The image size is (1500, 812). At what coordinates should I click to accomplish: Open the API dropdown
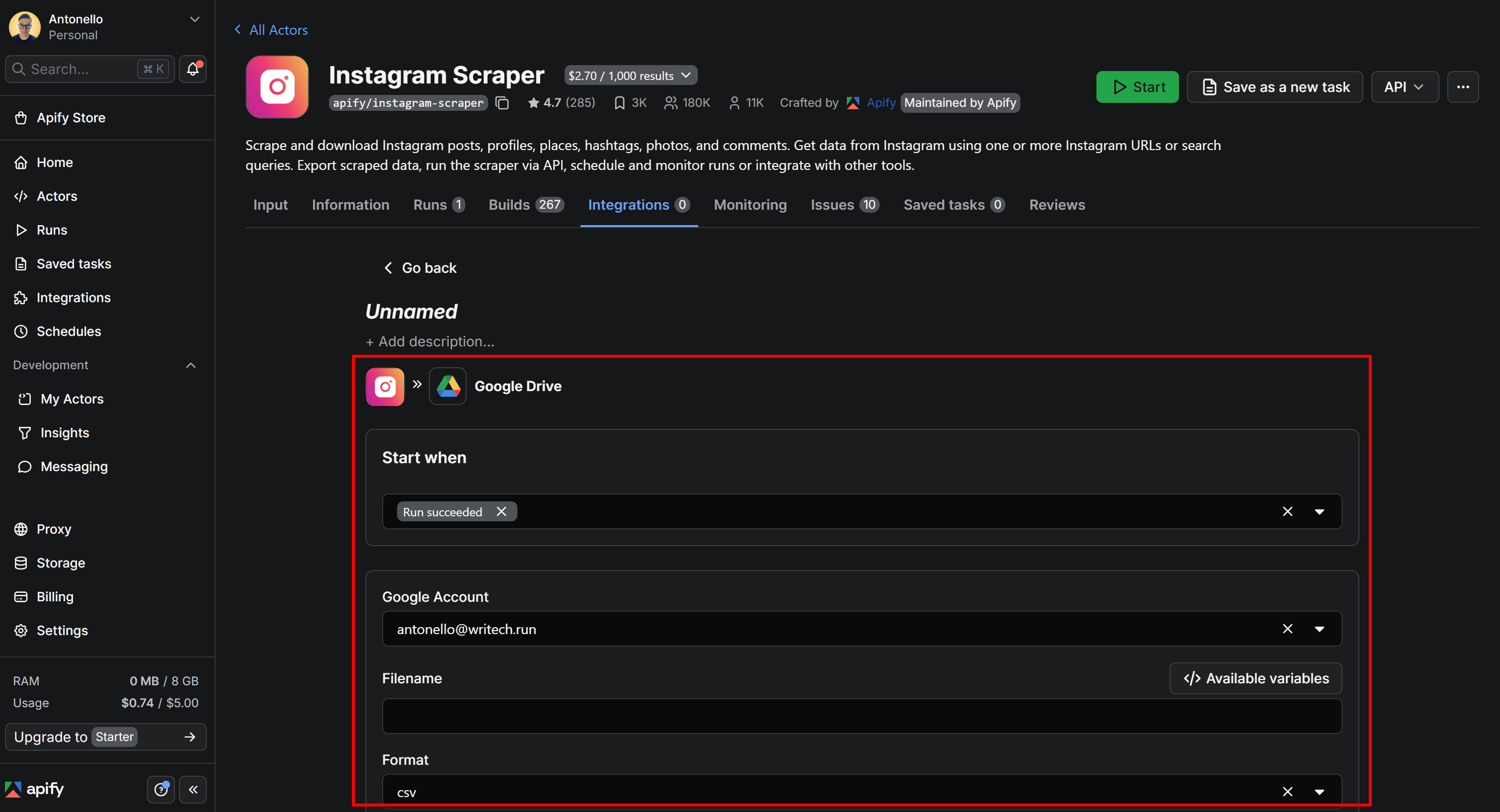(x=1405, y=87)
